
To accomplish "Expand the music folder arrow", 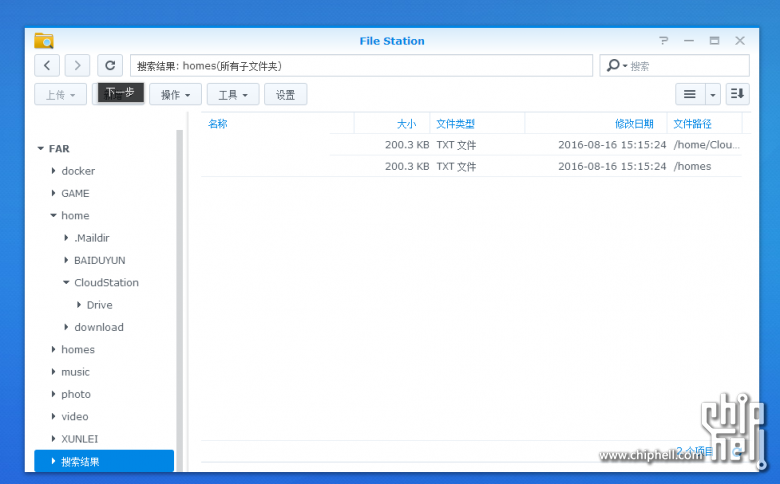I will [x=53, y=372].
